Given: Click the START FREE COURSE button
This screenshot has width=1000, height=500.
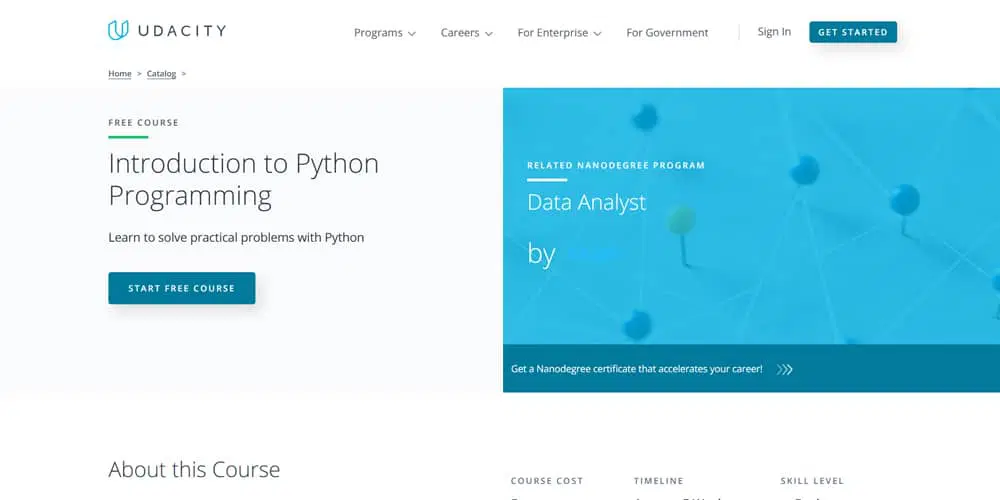Looking at the screenshot, I should pos(182,288).
